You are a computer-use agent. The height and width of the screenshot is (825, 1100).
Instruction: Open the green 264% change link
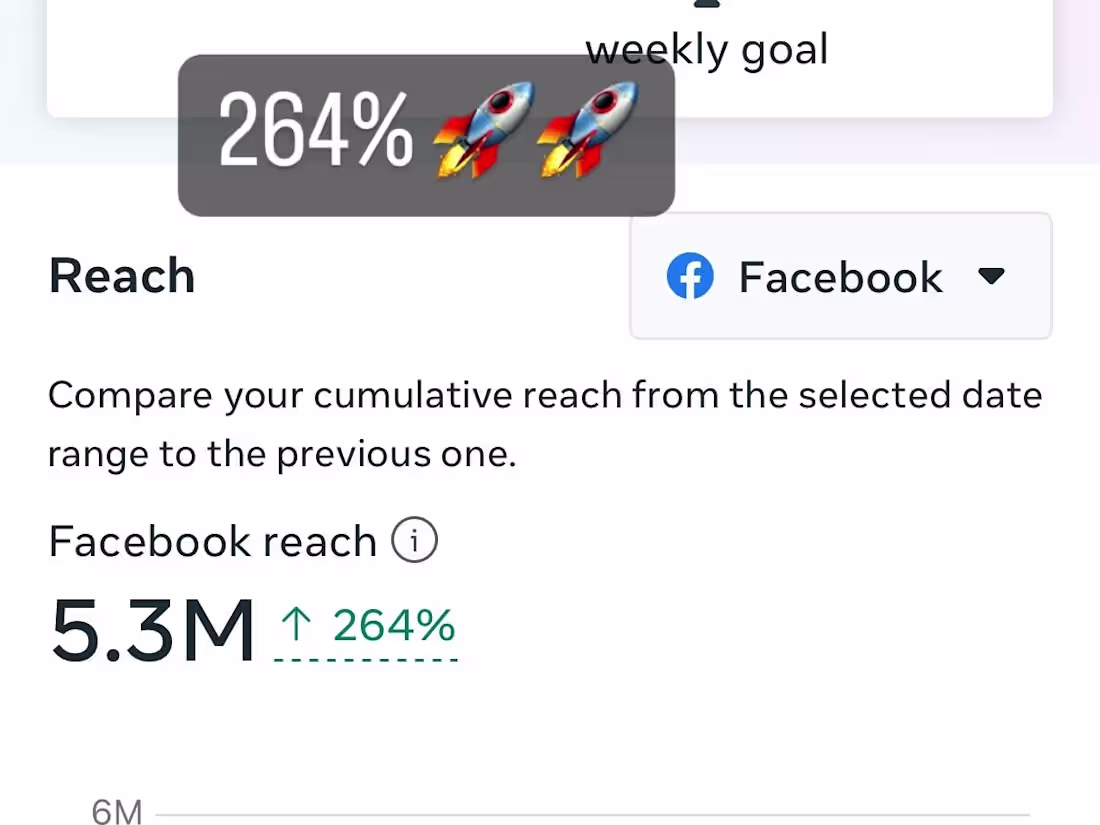393,627
